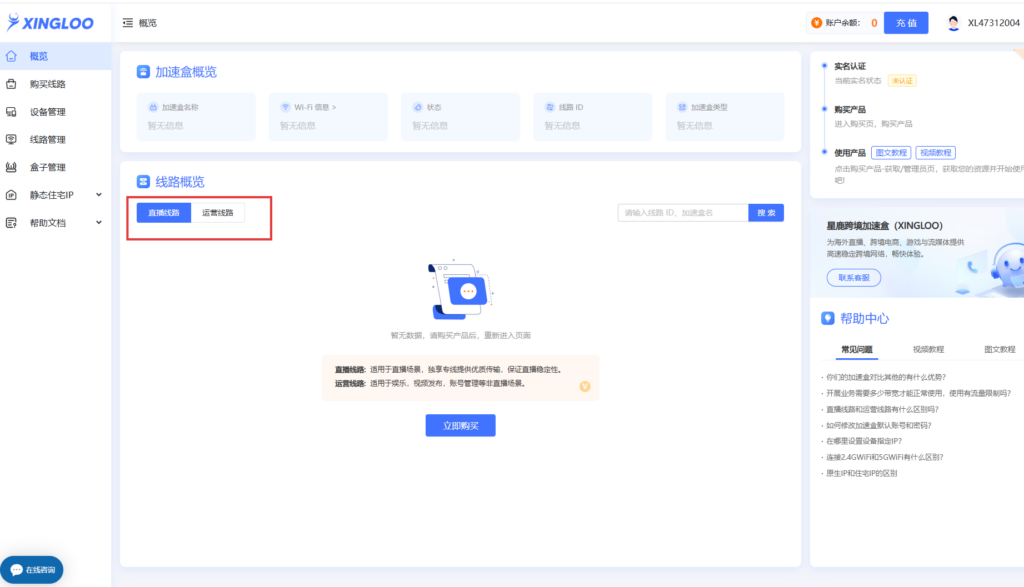
Task: Click the 设备管理 device icon
Action: tap(11, 112)
